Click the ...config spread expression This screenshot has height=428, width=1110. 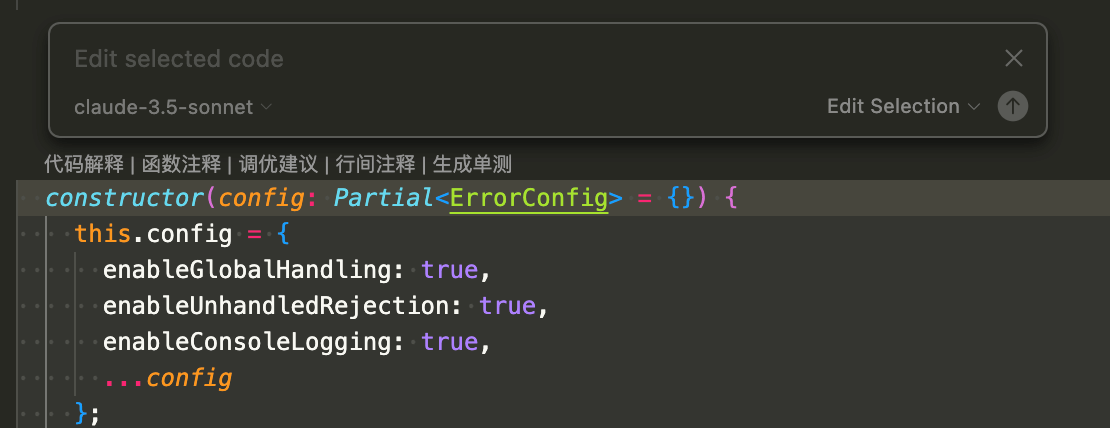(168, 378)
